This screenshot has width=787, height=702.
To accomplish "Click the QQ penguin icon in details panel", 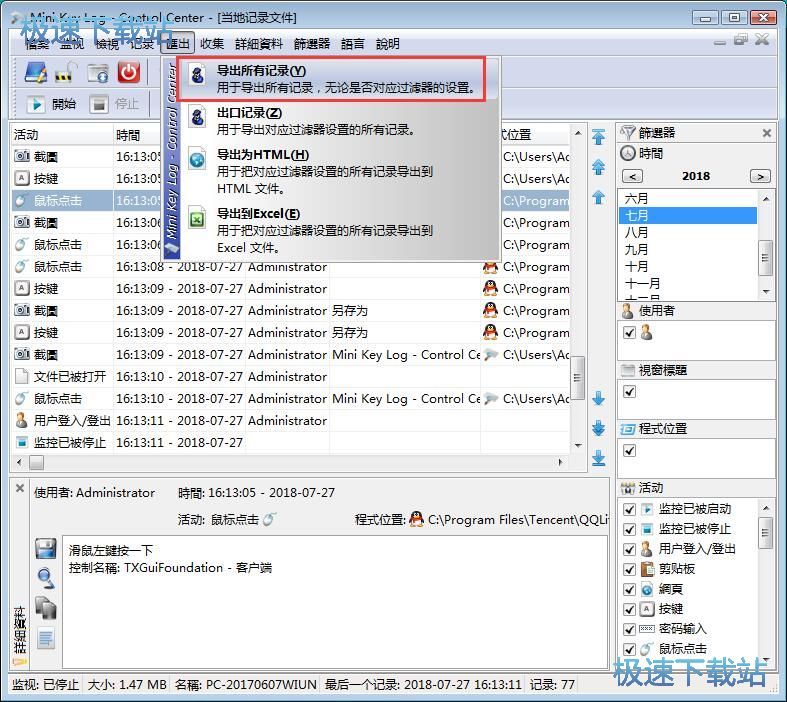I will [x=416, y=519].
